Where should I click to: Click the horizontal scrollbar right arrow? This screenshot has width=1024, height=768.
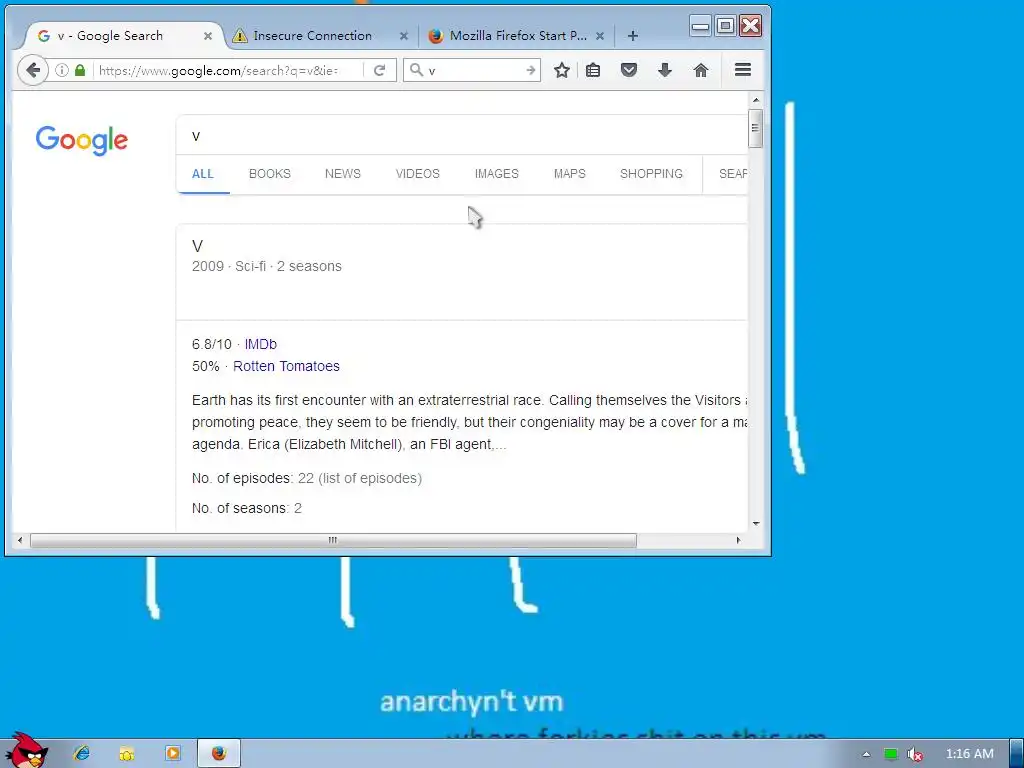(738, 540)
